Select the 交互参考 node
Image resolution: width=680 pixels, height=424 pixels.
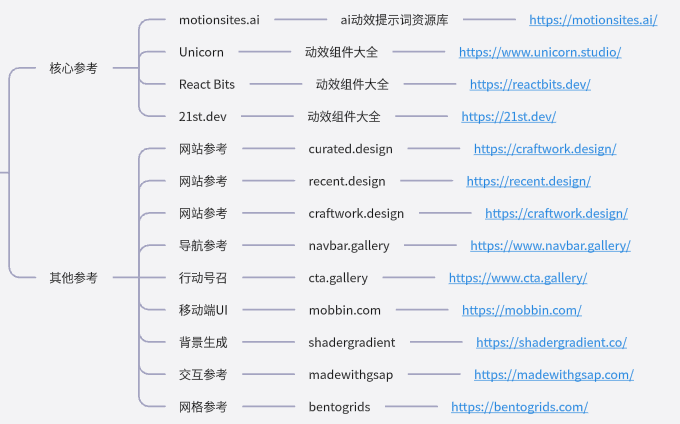click(x=203, y=375)
